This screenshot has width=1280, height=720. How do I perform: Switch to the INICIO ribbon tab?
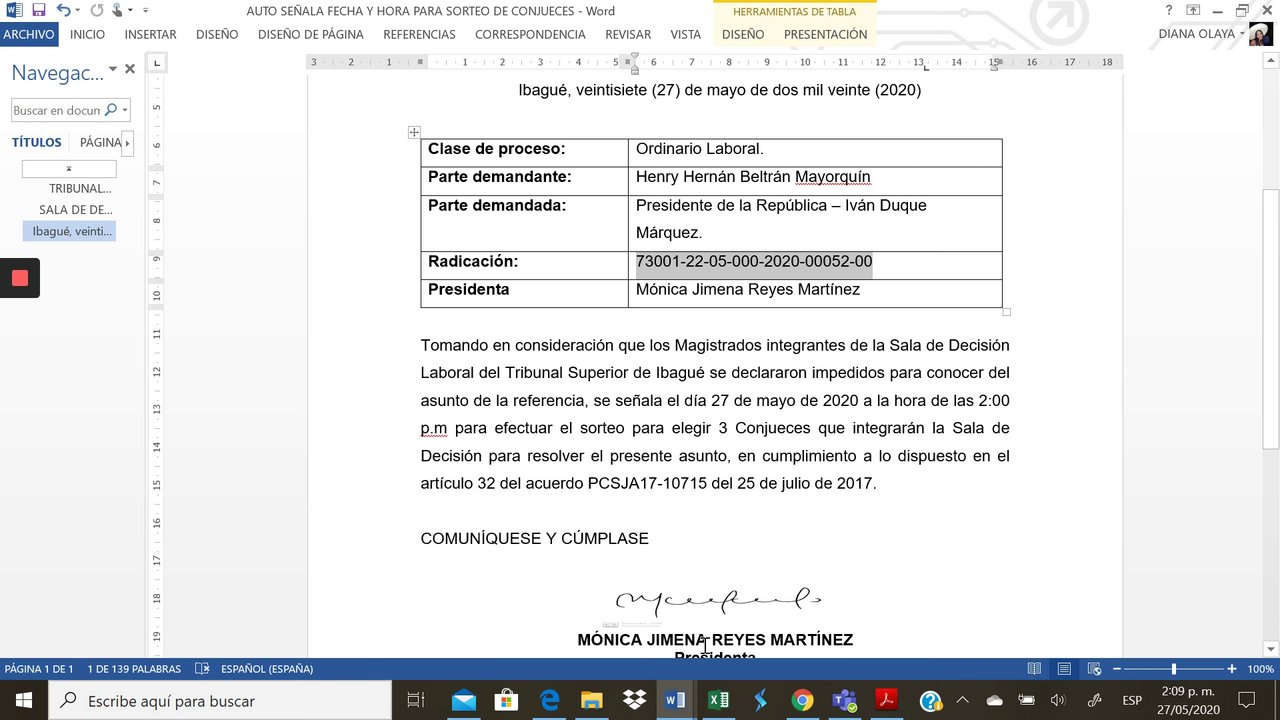[87, 34]
